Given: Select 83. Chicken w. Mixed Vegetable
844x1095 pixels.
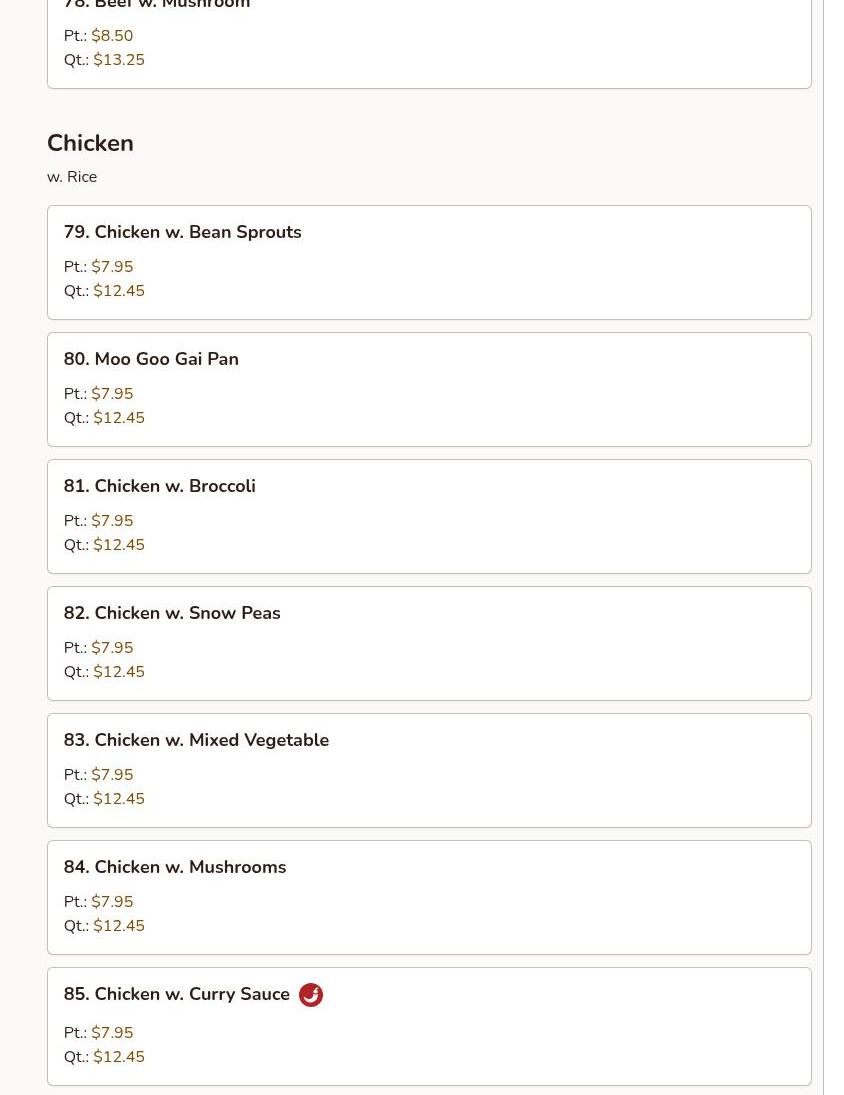Looking at the screenshot, I should pos(196,740).
